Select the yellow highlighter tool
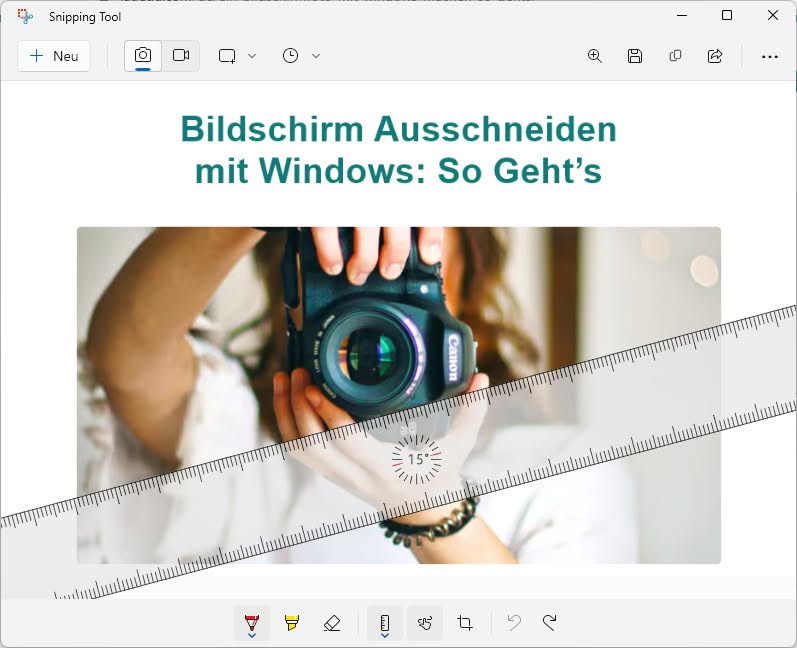This screenshot has width=797, height=648. coord(292,623)
